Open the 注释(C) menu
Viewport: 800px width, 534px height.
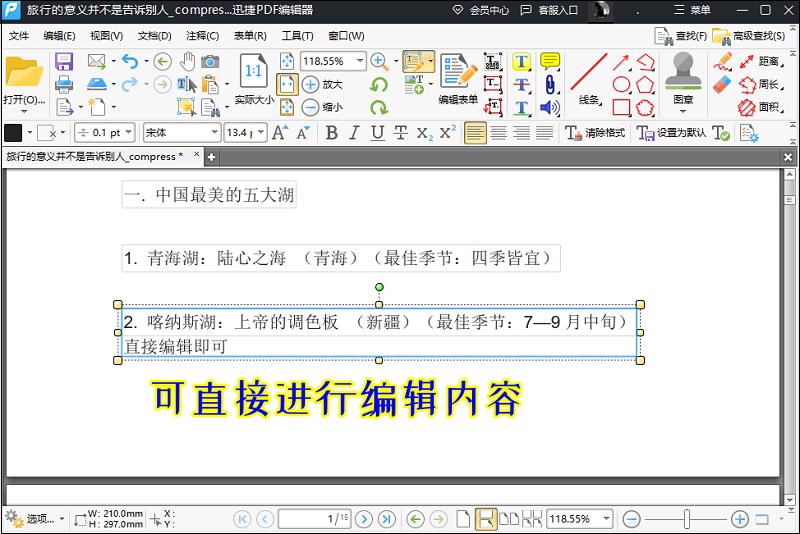[x=203, y=36]
